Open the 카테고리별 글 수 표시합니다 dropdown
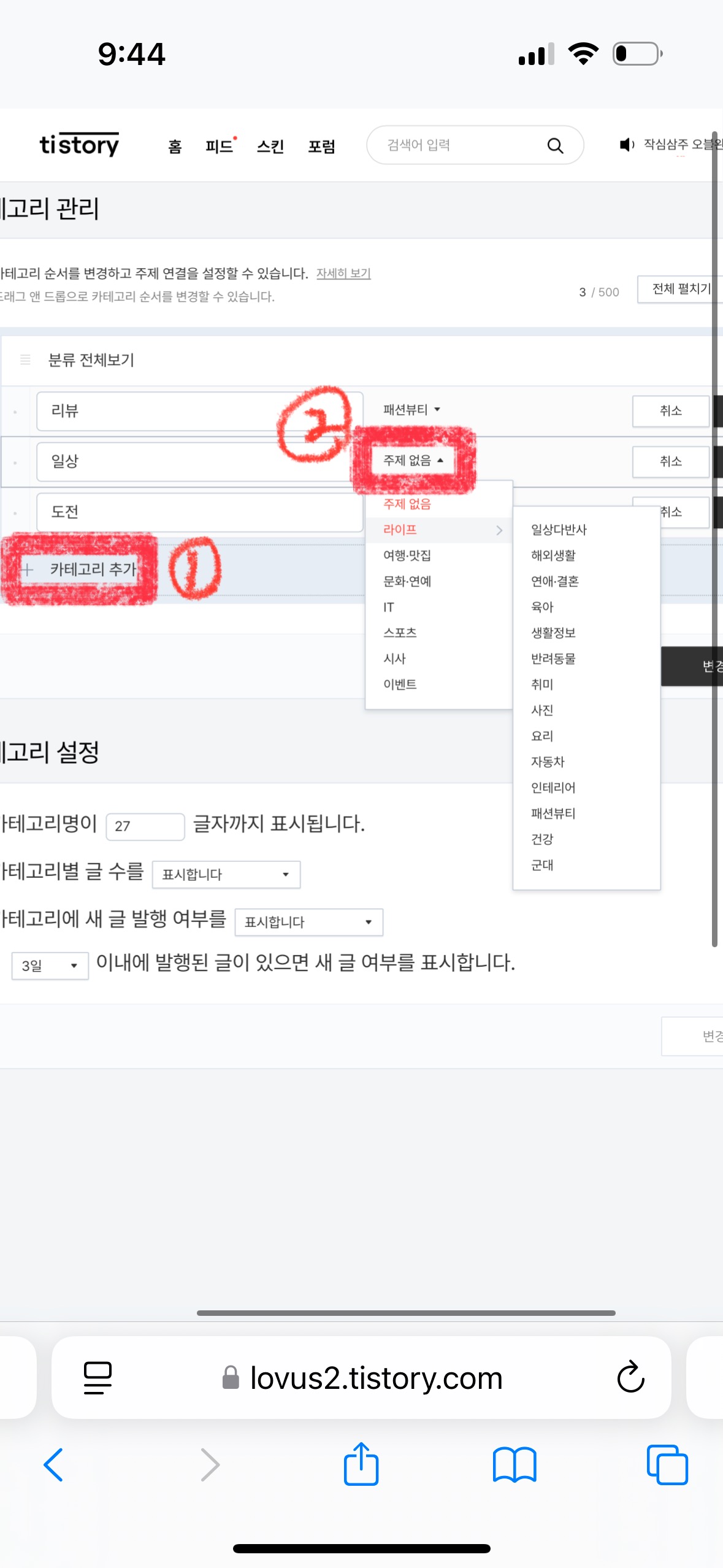The width and height of the screenshot is (723, 1568). pyautogui.click(x=226, y=874)
